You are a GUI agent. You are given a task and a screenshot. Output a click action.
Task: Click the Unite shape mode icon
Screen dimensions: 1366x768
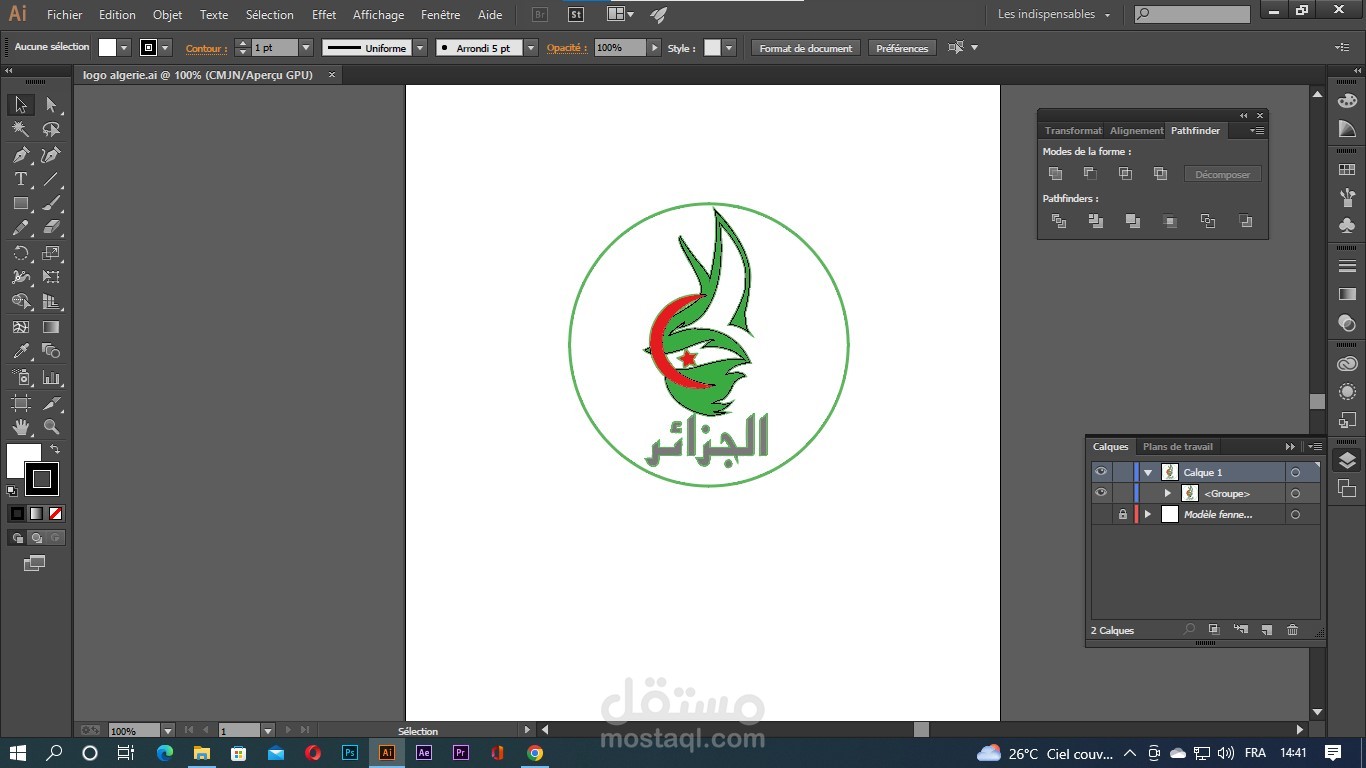tap(1055, 173)
